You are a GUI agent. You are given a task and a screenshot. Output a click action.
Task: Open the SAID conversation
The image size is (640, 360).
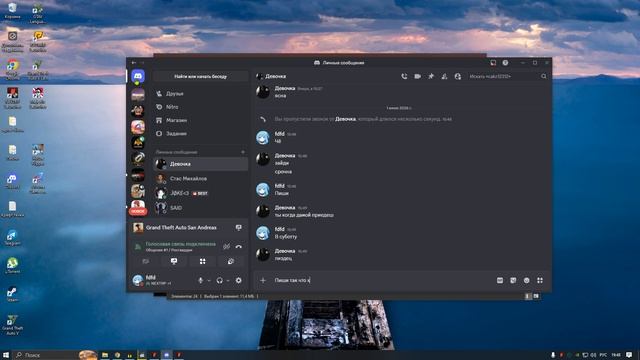click(x=200, y=208)
